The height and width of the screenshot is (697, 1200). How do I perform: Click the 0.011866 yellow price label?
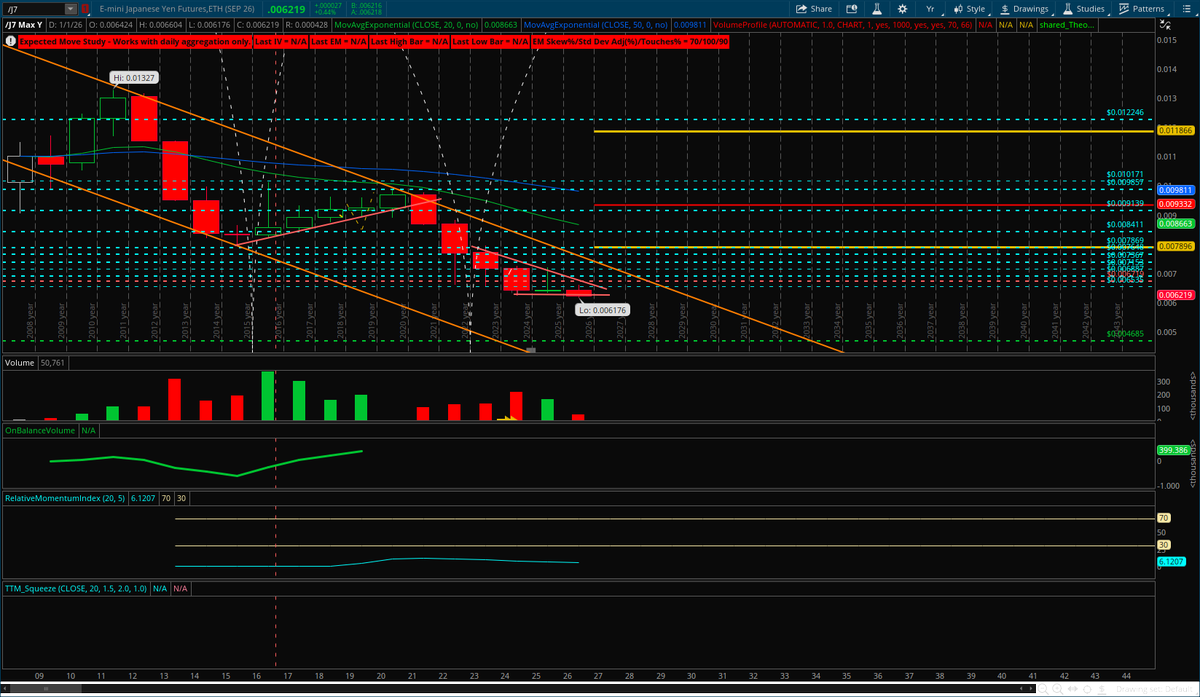click(1176, 131)
